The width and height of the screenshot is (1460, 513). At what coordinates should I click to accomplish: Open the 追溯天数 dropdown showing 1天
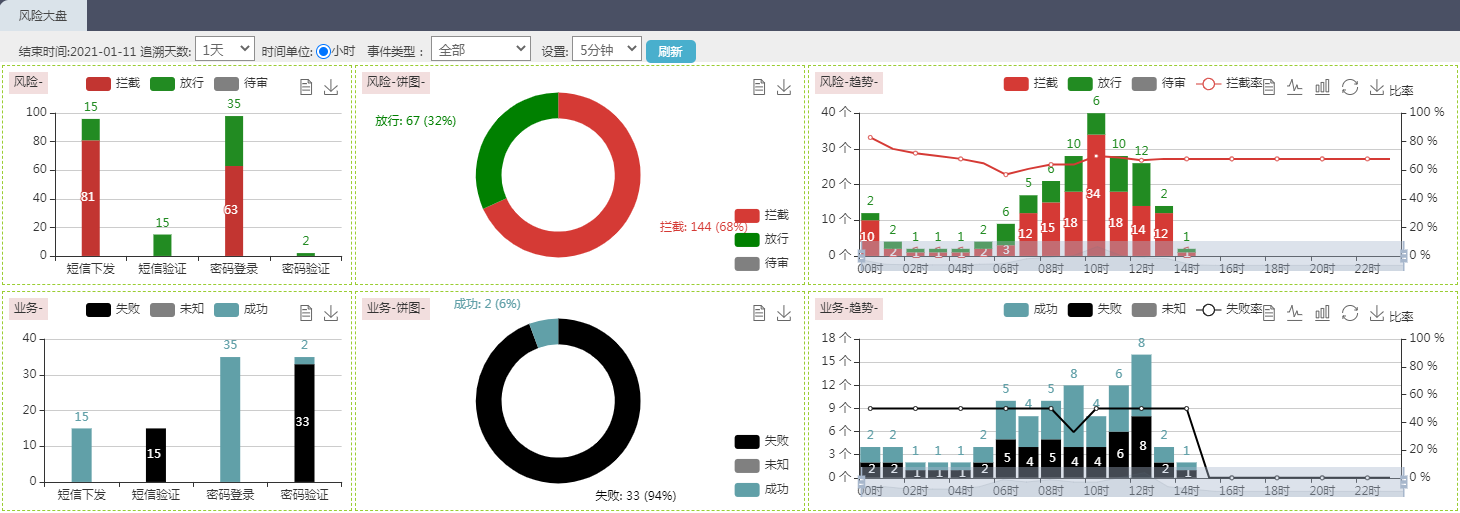pyautogui.click(x=225, y=49)
